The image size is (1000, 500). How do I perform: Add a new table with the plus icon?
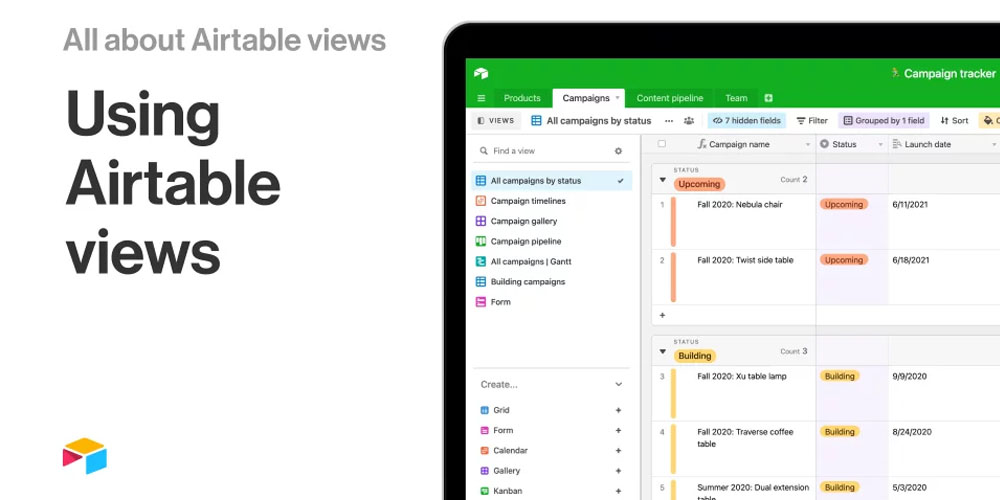768,98
